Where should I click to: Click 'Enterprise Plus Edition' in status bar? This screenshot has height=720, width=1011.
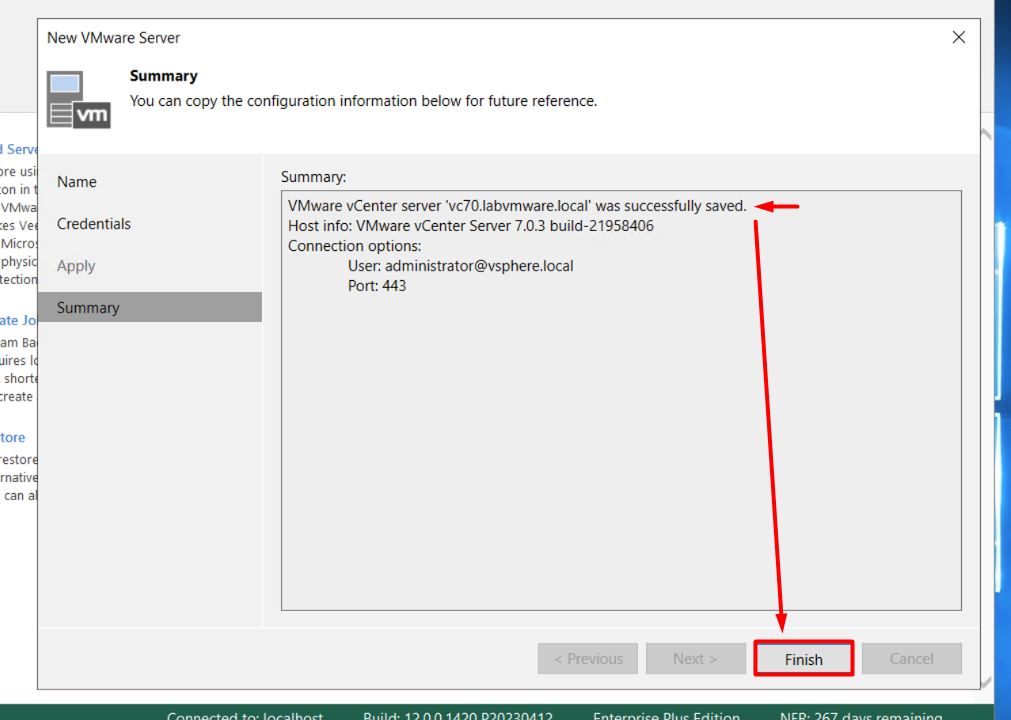(666, 715)
